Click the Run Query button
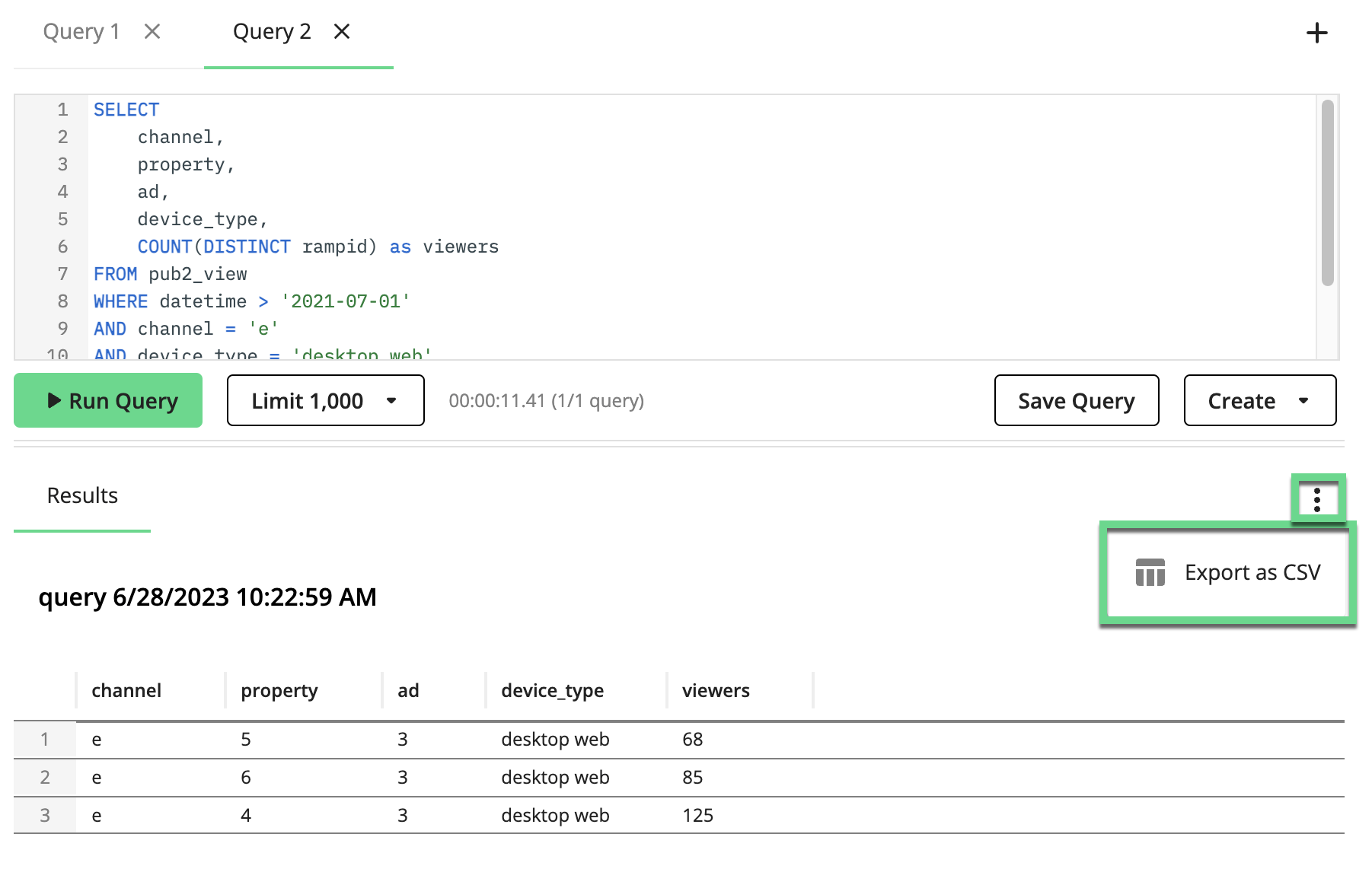The width and height of the screenshot is (1372, 869). pos(108,400)
